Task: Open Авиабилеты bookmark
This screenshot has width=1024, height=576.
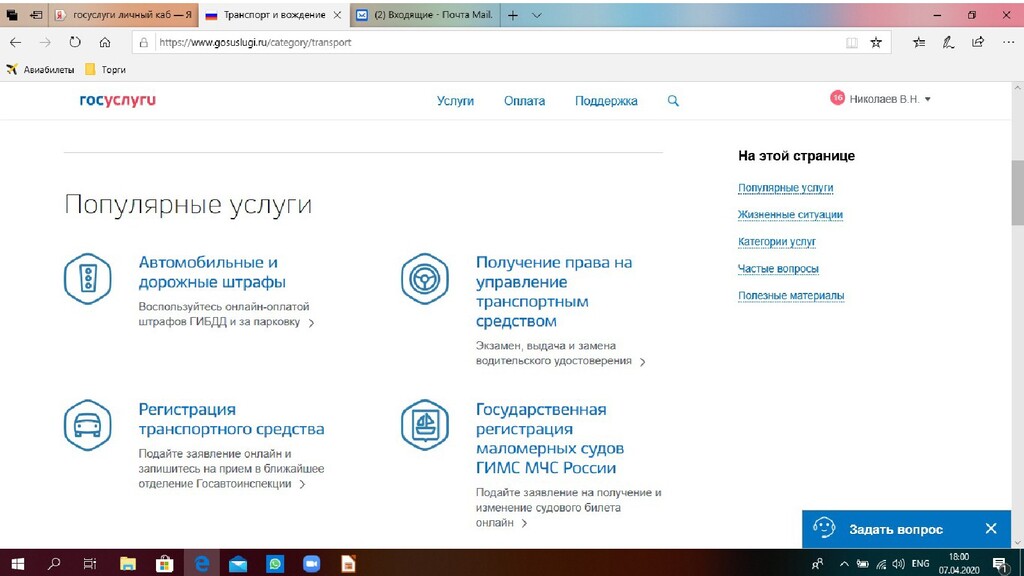Action: (x=40, y=69)
